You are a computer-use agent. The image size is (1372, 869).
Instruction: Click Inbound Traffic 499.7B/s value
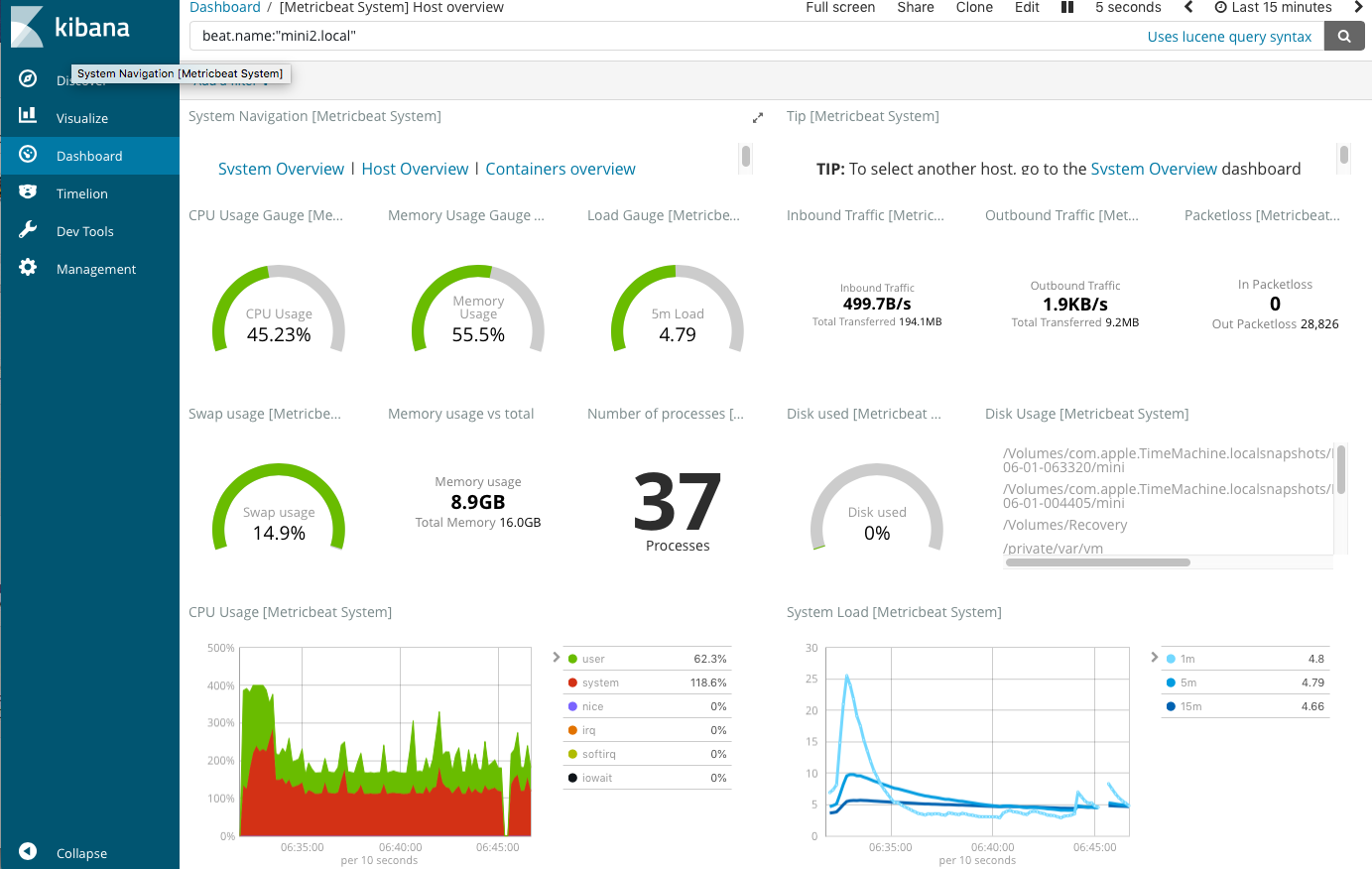[x=877, y=304]
